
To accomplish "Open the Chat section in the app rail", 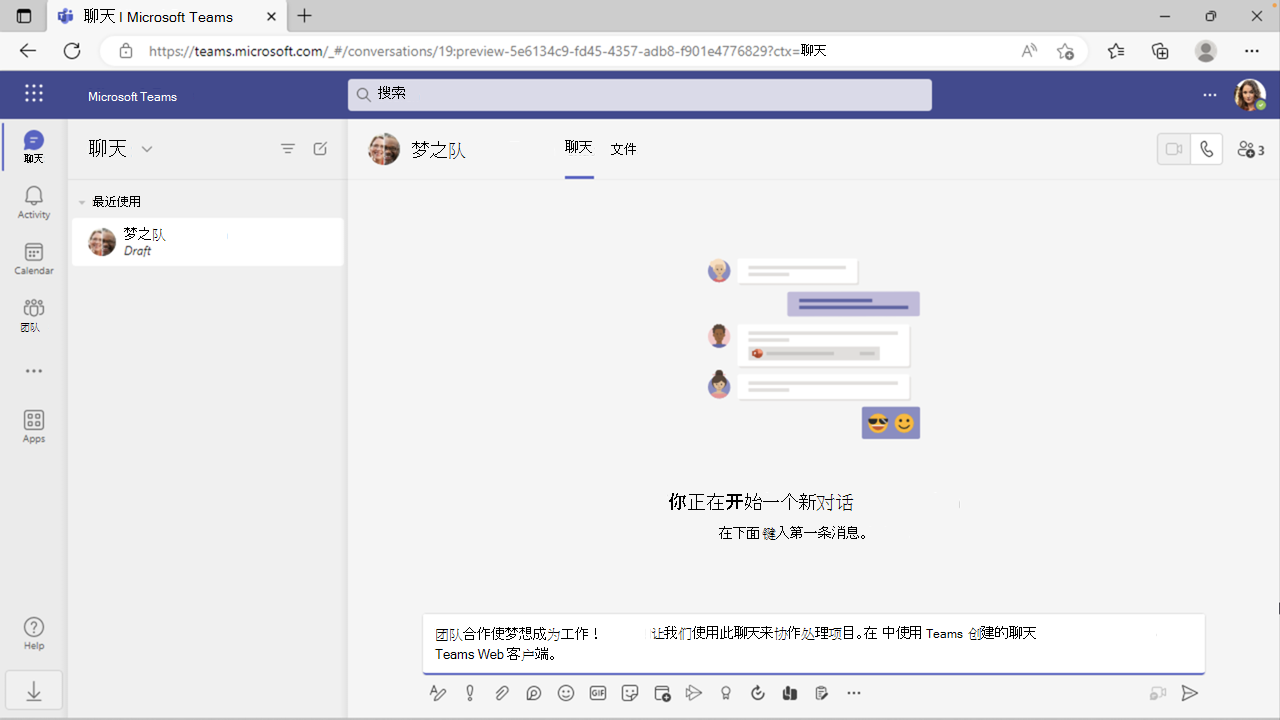I will tap(34, 147).
